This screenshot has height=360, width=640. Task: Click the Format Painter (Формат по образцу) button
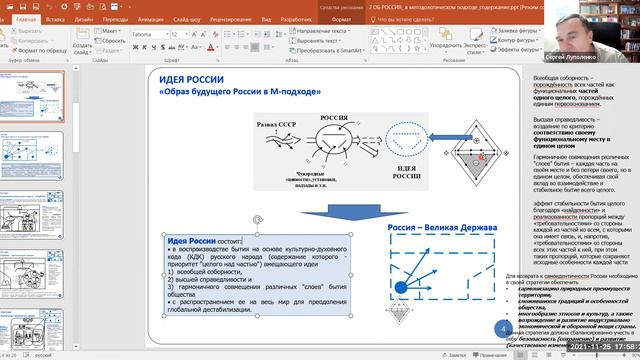click(39, 51)
